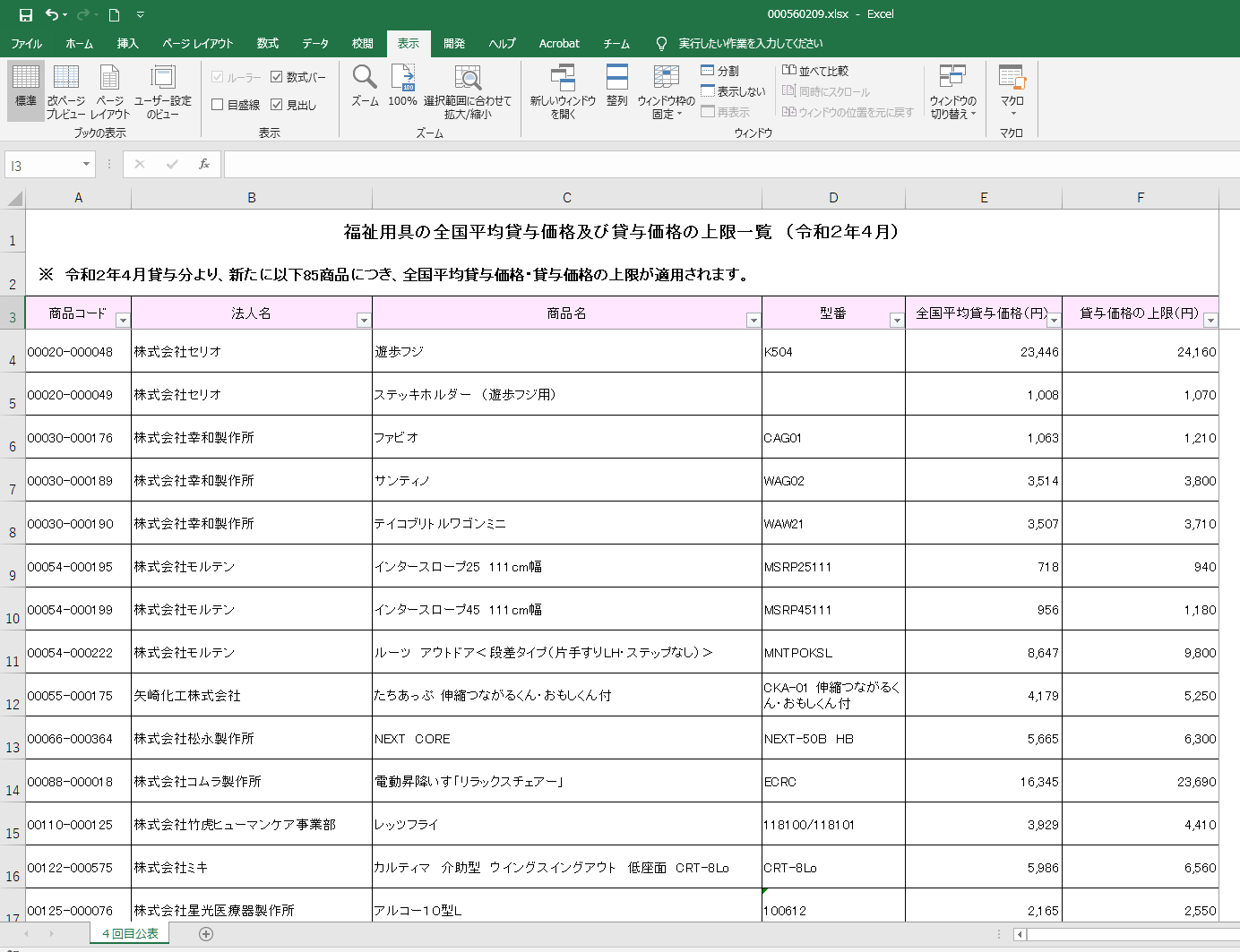1240x952 pixels.
Task: Open the ホーム tab
Action: tap(79, 44)
